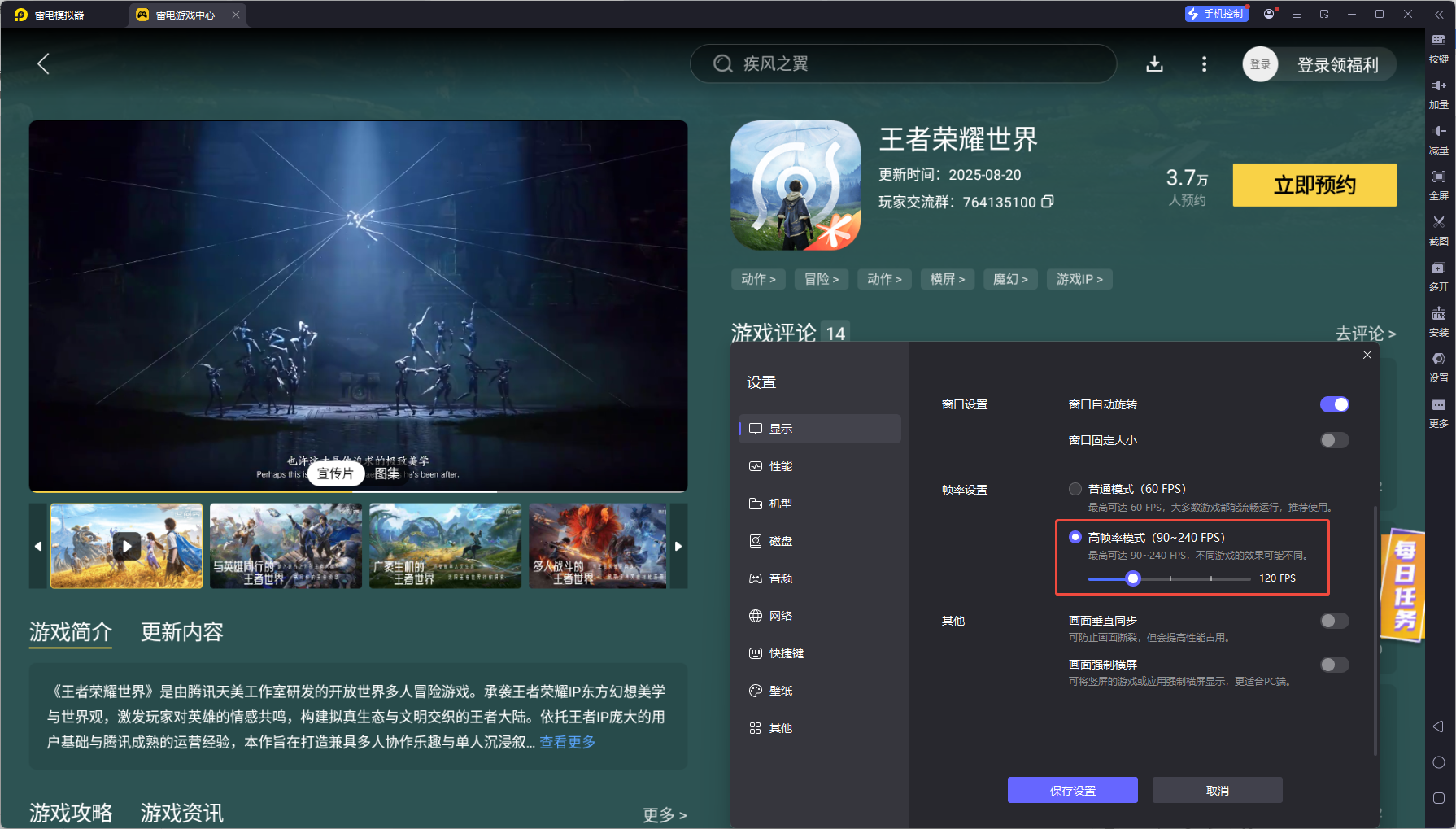Select 图集 gallery pill on video
Viewport: 1456px width, 829px height.
(387, 473)
